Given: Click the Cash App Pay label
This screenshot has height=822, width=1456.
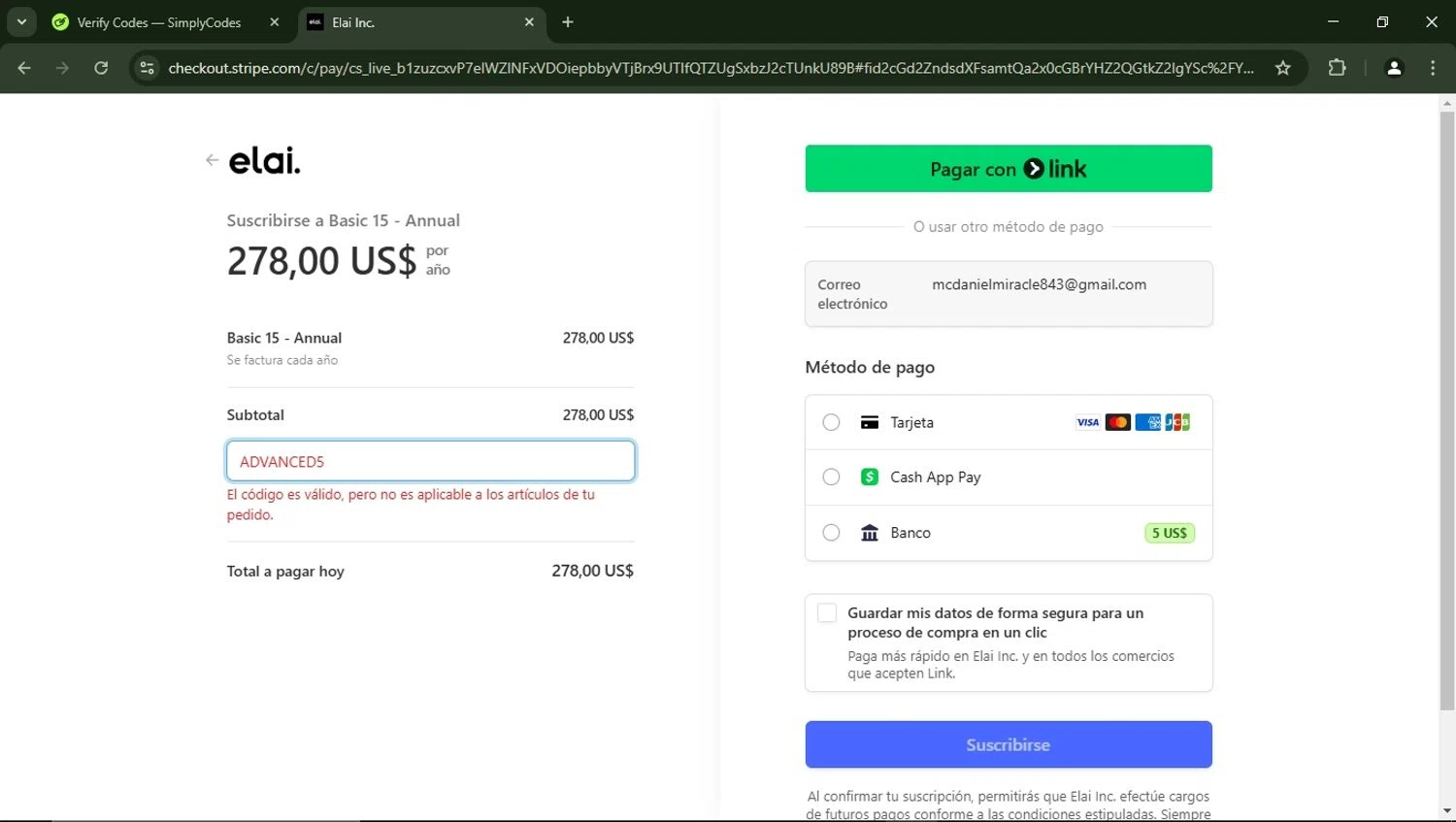Looking at the screenshot, I should [936, 477].
